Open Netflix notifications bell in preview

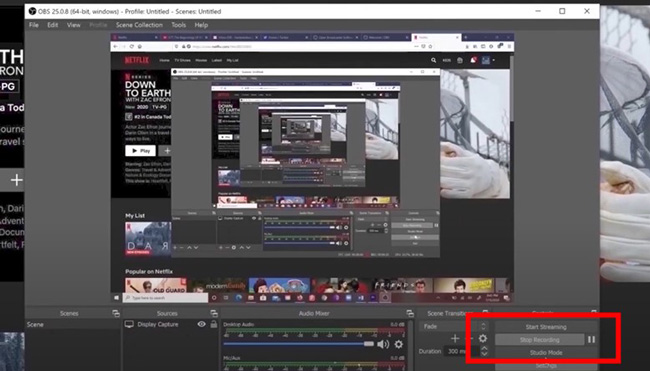pyautogui.click(x=473, y=60)
